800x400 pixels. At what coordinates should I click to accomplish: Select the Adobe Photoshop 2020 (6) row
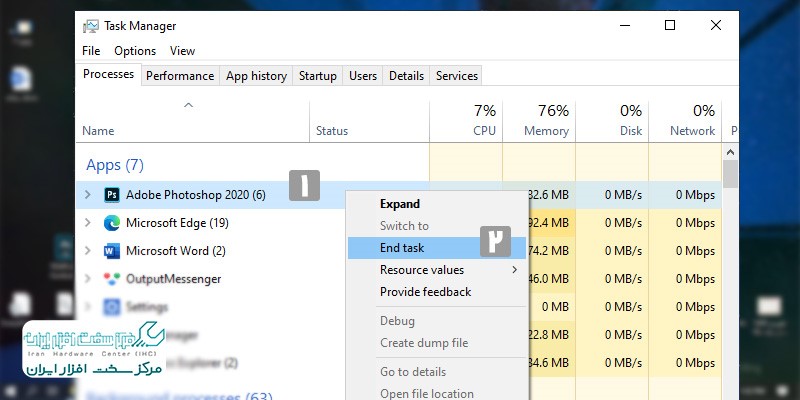point(398,195)
